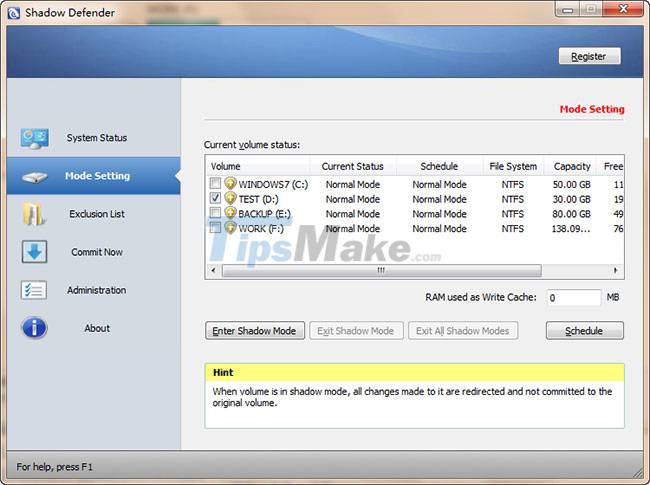Select the TEST (D:) volume name
Screen dimensions: 650x485
[258, 199]
